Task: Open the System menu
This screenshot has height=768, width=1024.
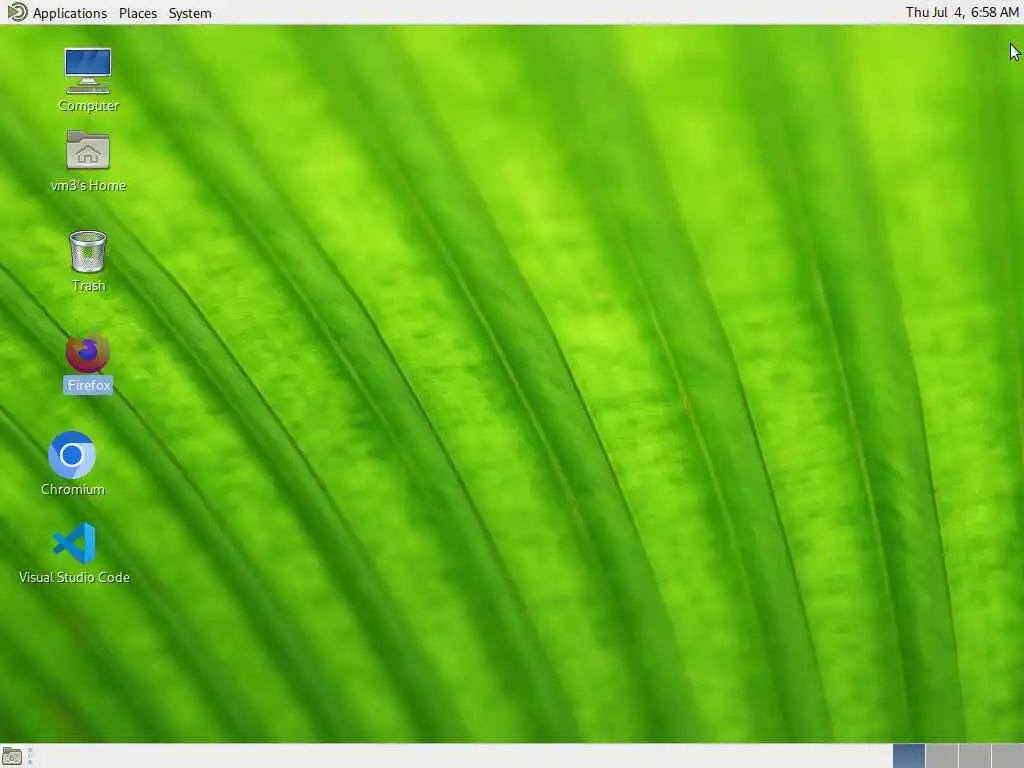Action: [190, 13]
